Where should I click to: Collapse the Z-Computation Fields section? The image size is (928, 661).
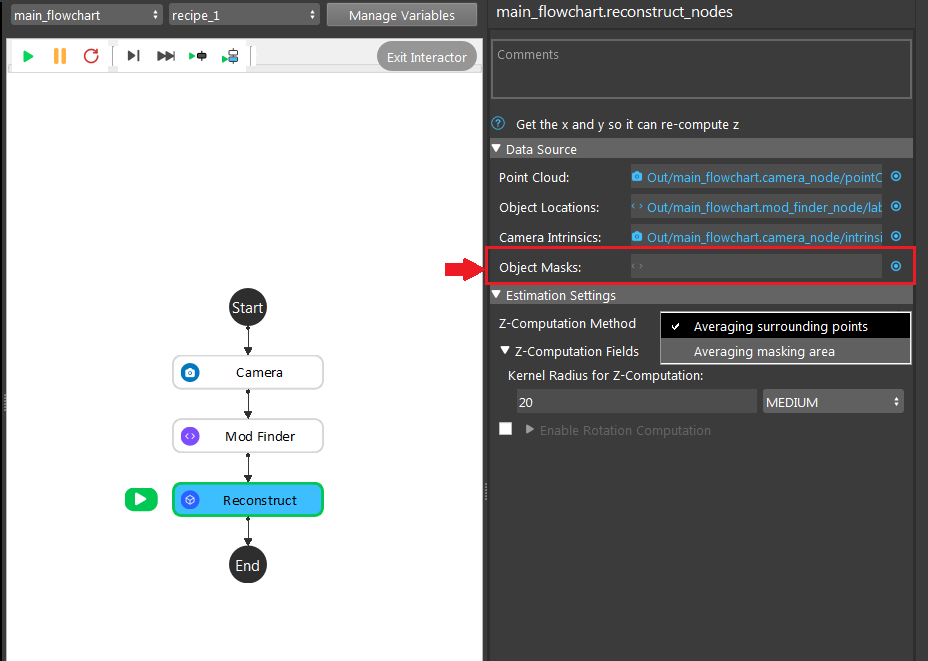[x=505, y=350]
